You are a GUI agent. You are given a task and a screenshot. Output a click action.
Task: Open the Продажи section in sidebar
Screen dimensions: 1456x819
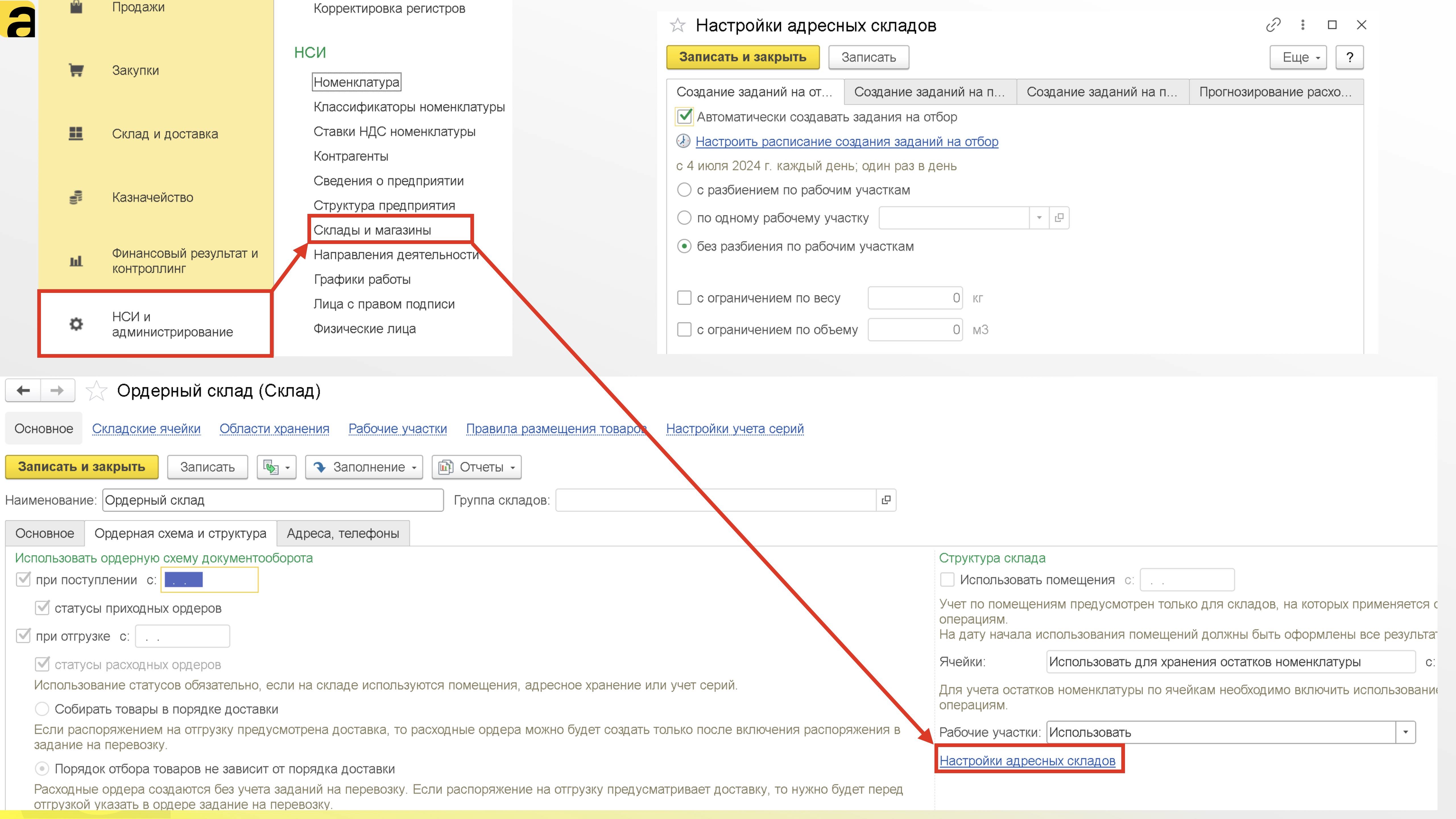tap(138, 7)
